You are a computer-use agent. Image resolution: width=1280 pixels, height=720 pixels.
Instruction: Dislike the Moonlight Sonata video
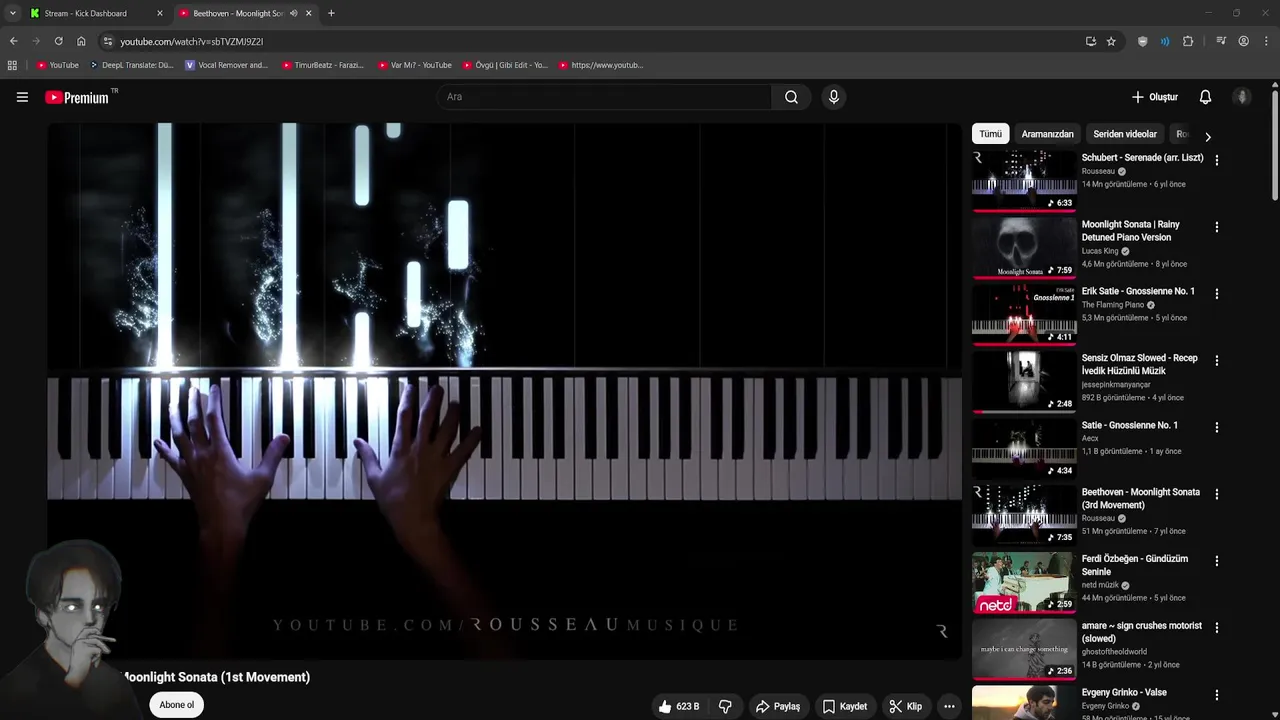[725, 706]
